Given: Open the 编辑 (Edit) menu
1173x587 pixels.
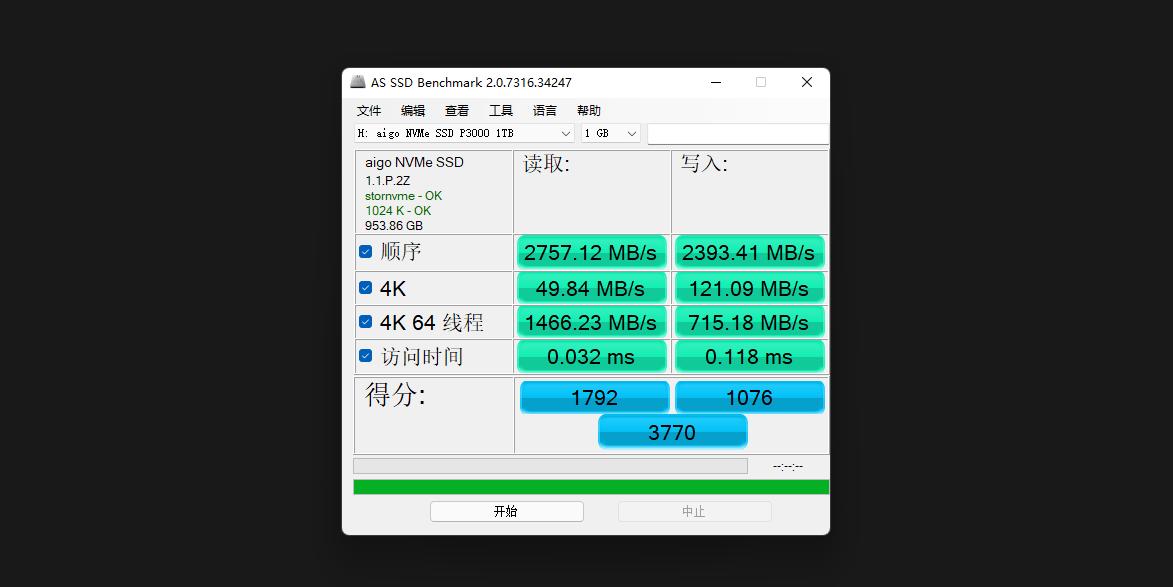Looking at the screenshot, I should click(412, 110).
